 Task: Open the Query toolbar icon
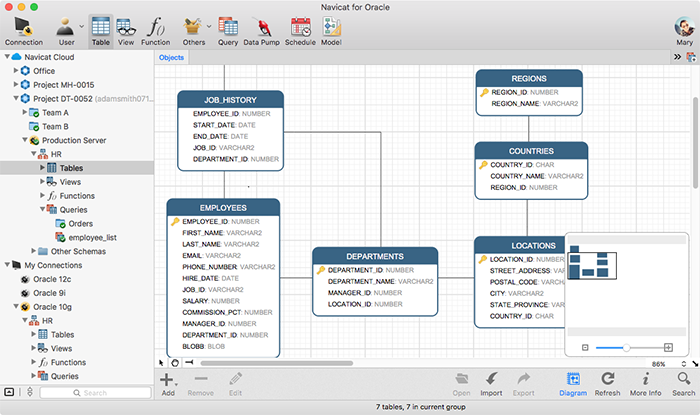[228, 31]
